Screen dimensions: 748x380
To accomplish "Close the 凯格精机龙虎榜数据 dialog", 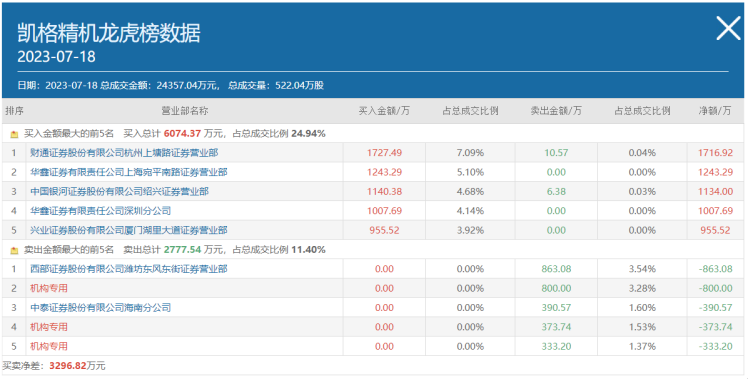I will point(728,29).
